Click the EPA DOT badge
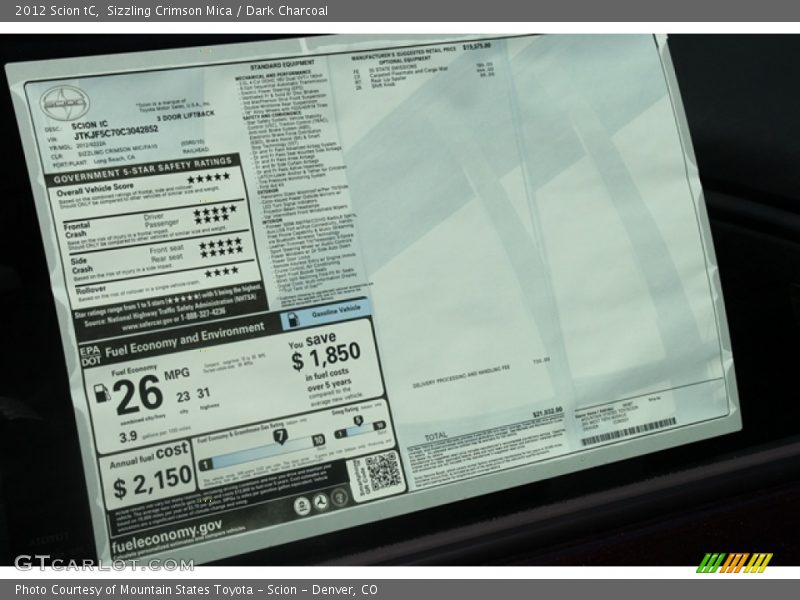The image size is (800, 600). pos(91,354)
